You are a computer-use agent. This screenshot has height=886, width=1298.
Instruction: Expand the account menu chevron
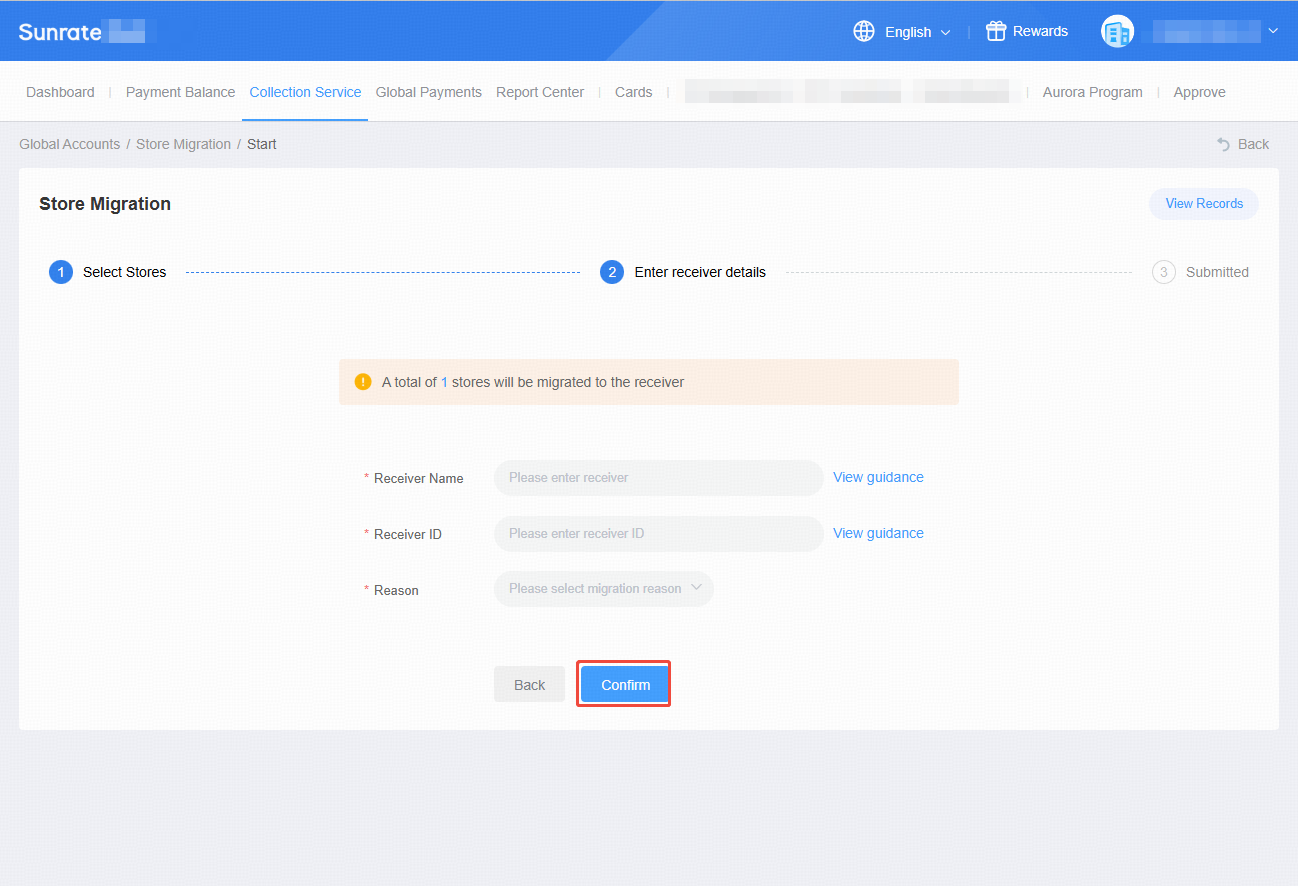pos(1273,31)
